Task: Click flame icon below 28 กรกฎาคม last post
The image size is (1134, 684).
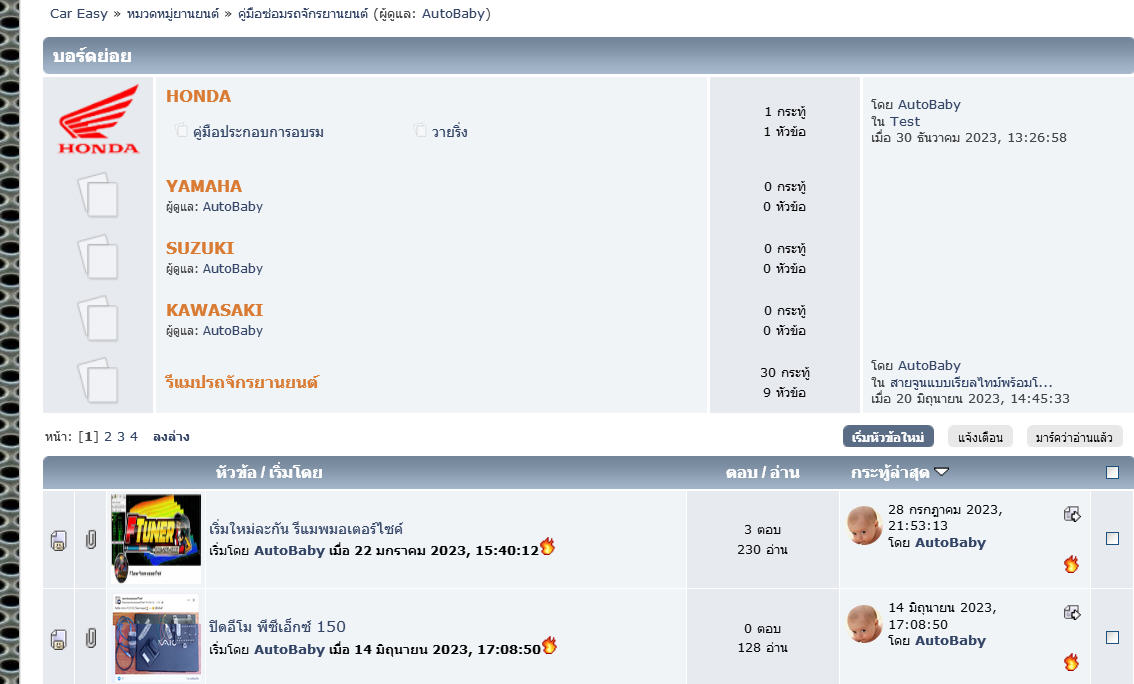Action: (x=1072, y=564)
